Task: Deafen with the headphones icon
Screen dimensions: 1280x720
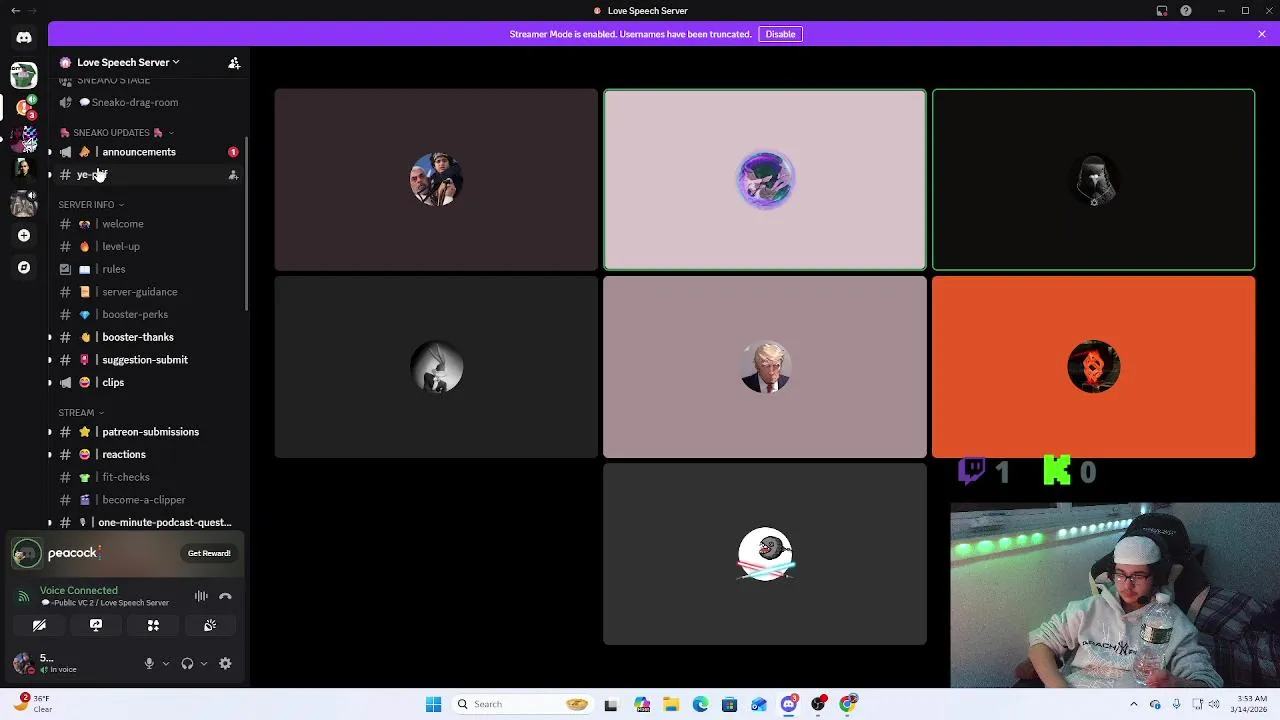Action: (x=187, y=663)
